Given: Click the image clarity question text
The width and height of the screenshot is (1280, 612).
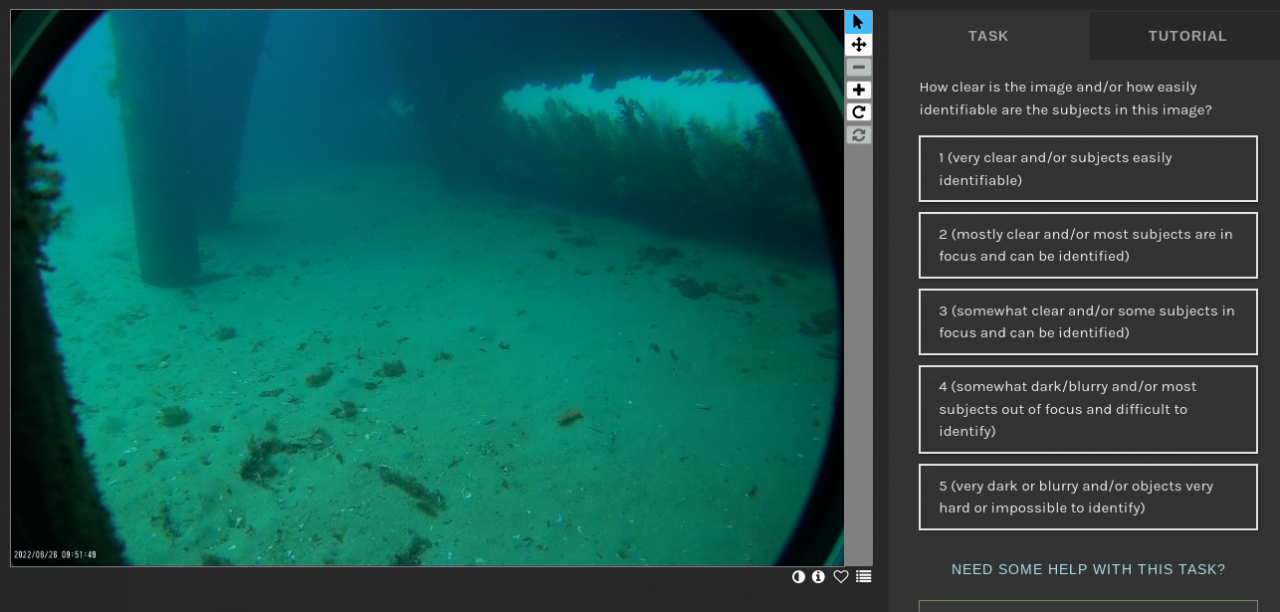Looking at the screenshot, I should [1066, 98].
